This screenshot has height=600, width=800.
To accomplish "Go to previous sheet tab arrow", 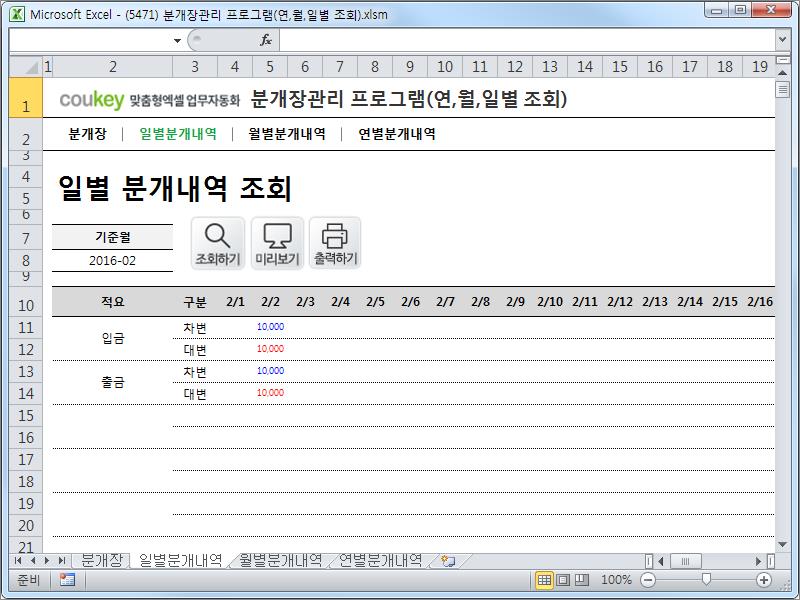I will (x=33, y=561).
